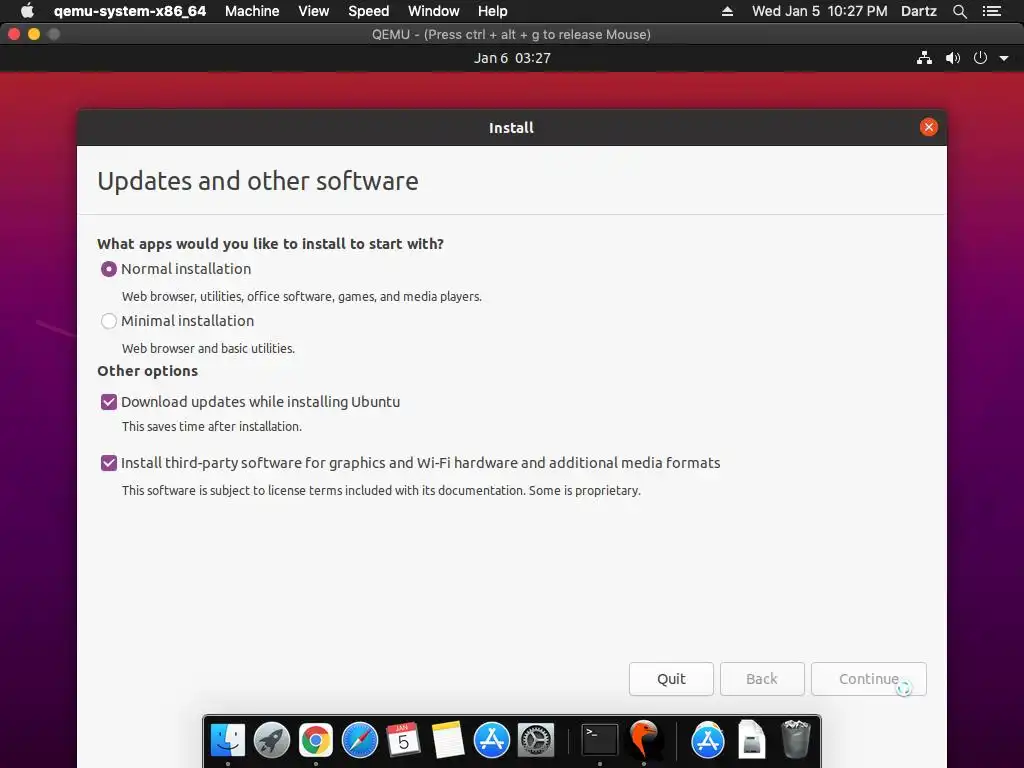The height and width of the screenshot is (768, 1024).
Task: Open App Store icon beside System Preferences
Action: [x=492, y=741]
